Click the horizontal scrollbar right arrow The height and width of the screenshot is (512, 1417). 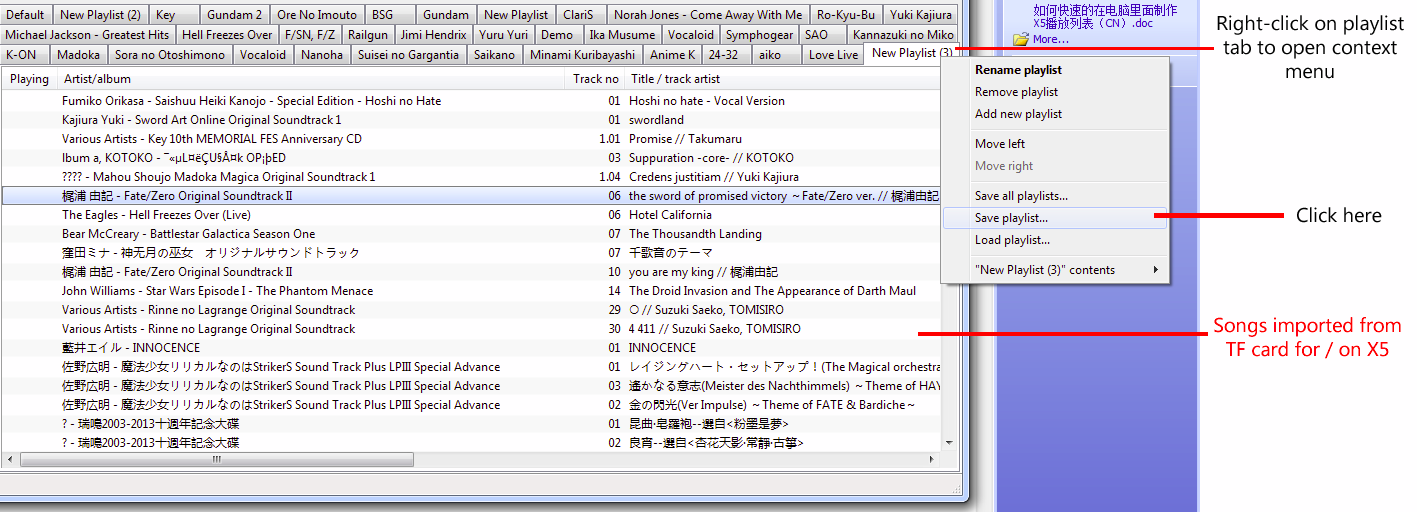[931, 460]
